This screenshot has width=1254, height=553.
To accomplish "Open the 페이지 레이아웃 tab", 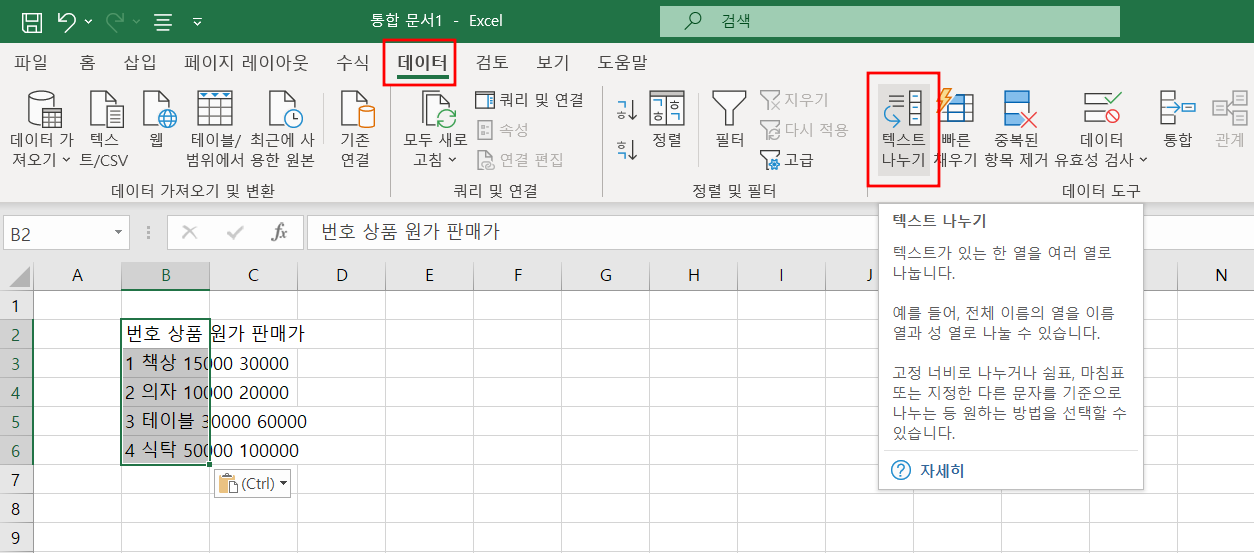I will pos(246,62).
